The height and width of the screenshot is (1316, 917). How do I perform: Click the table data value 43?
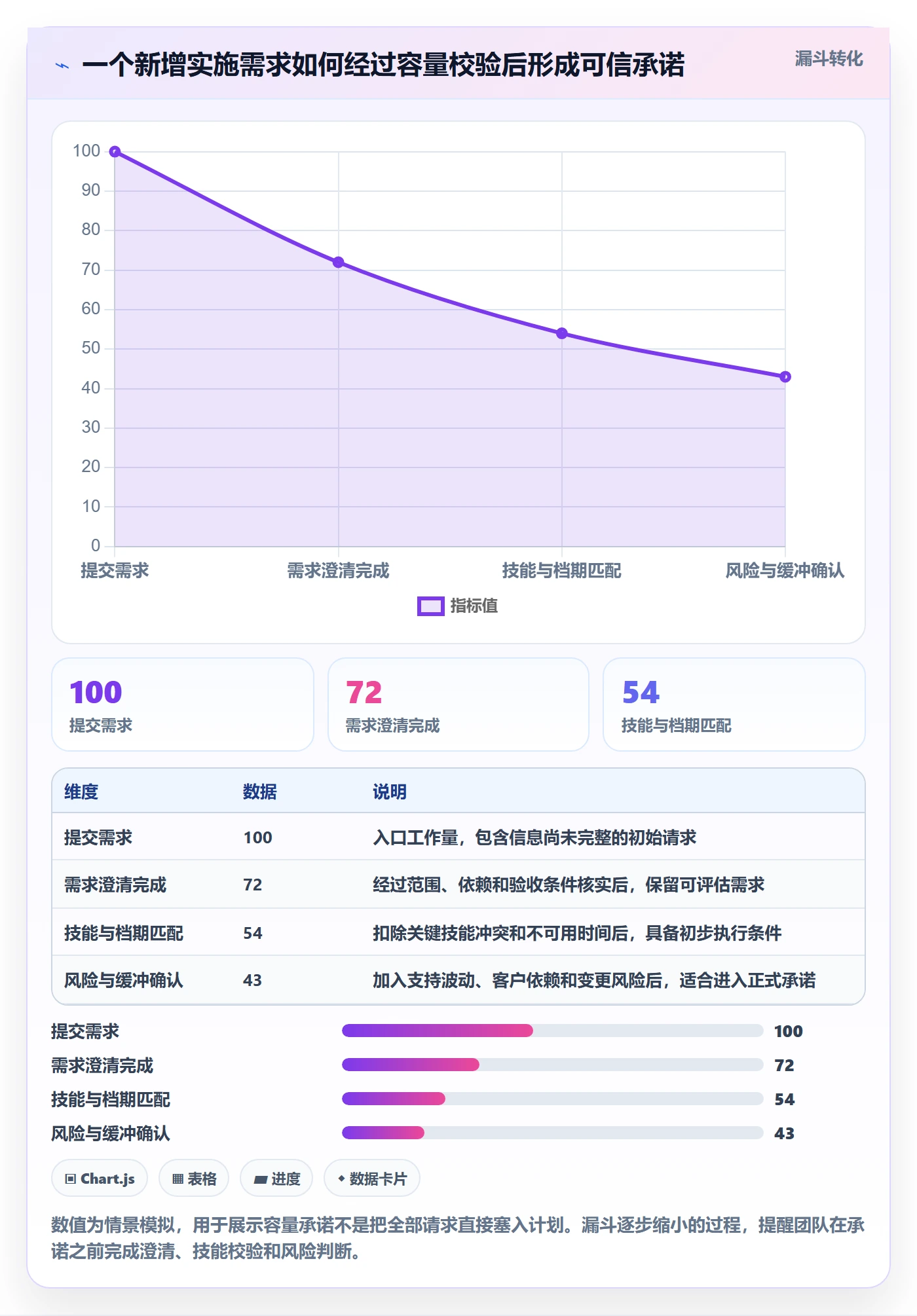pyautogui.click(x=252, y=980)
